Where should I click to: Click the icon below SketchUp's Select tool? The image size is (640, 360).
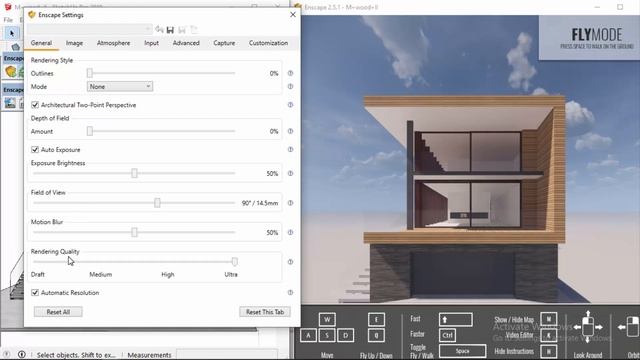pyautogui.click(x=16, y=47)
